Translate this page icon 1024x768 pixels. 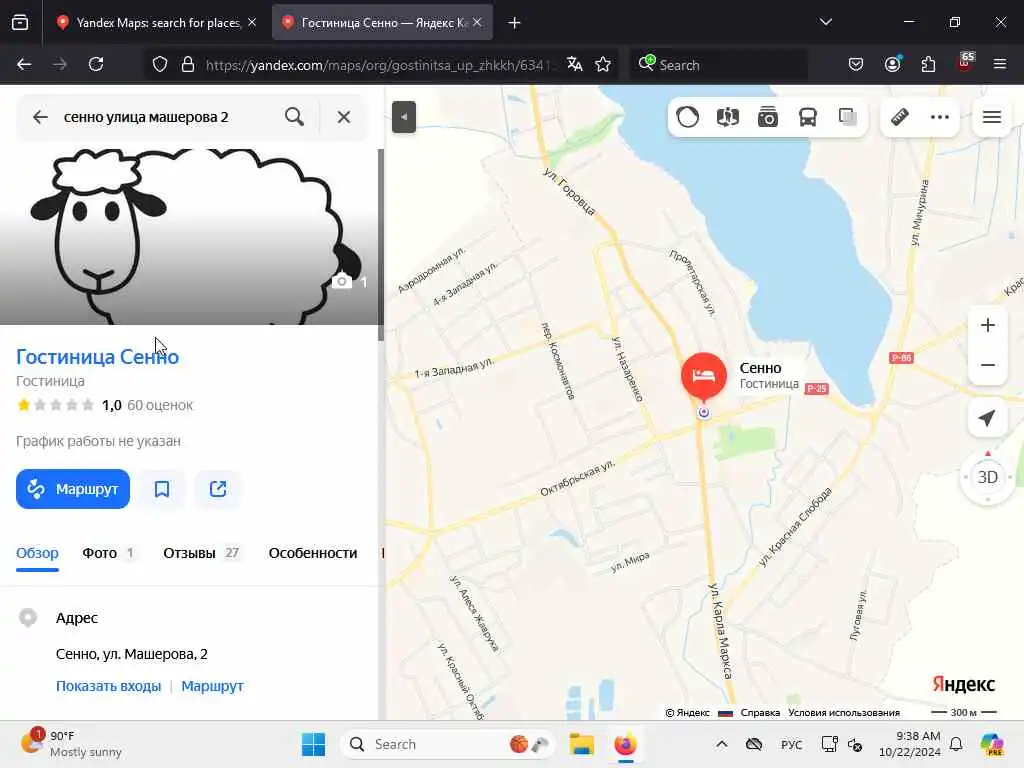click(x=575, y=64)
